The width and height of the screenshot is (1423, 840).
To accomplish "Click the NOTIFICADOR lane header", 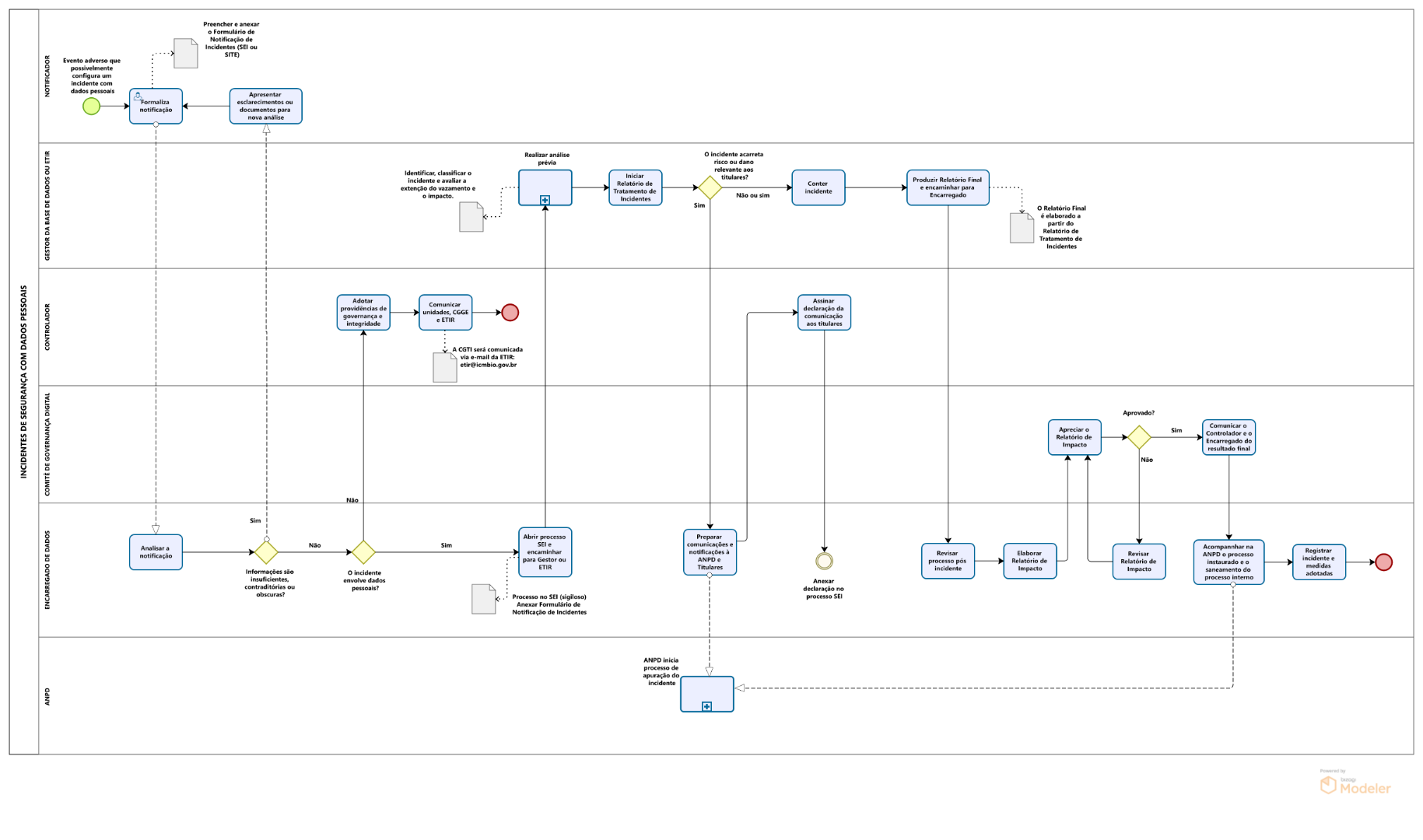I will (47, 75).
